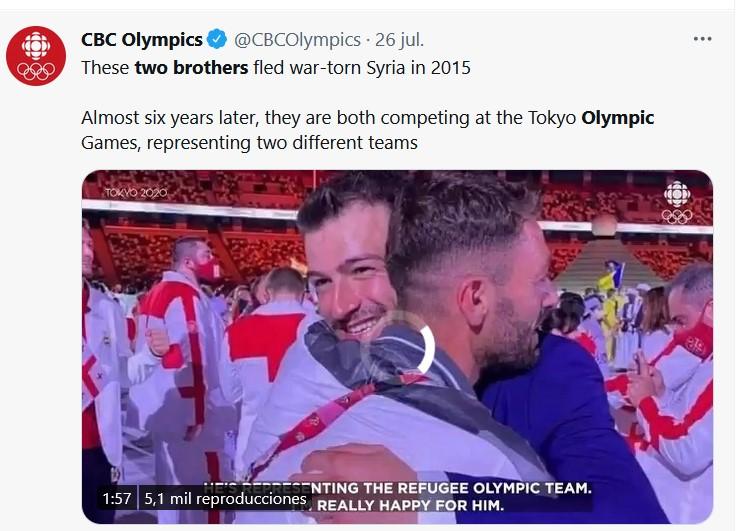The image size is (740, 531).
Task: Open the CBC Olympics profile avatar
Action: tap(36, 56)
